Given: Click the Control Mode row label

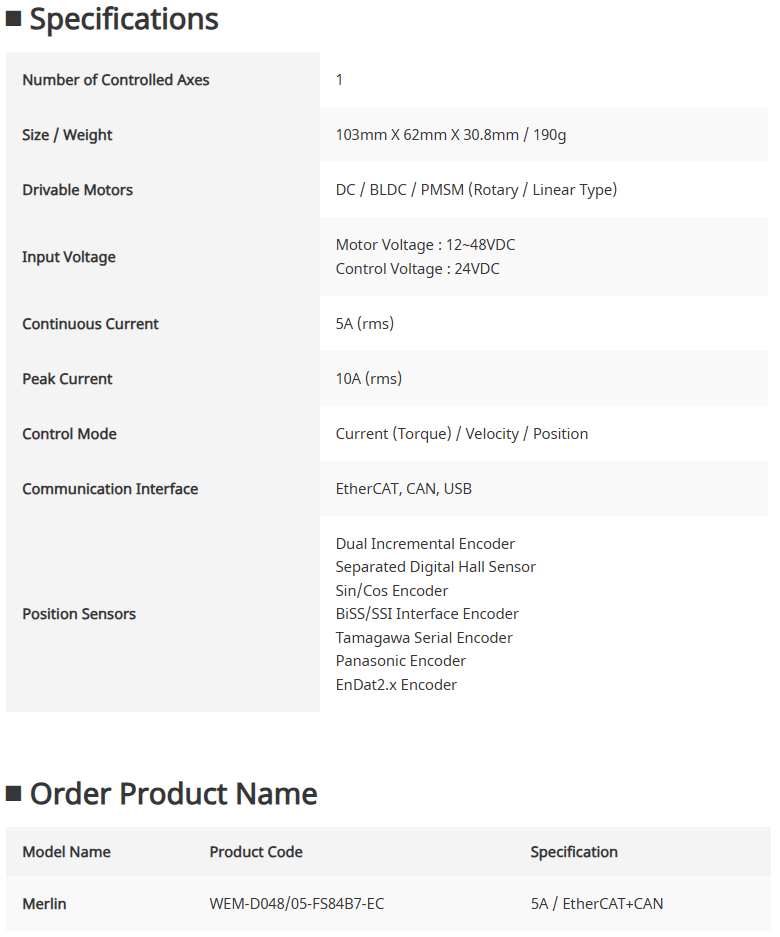Looking at the screenshot, I should point(69,434).
